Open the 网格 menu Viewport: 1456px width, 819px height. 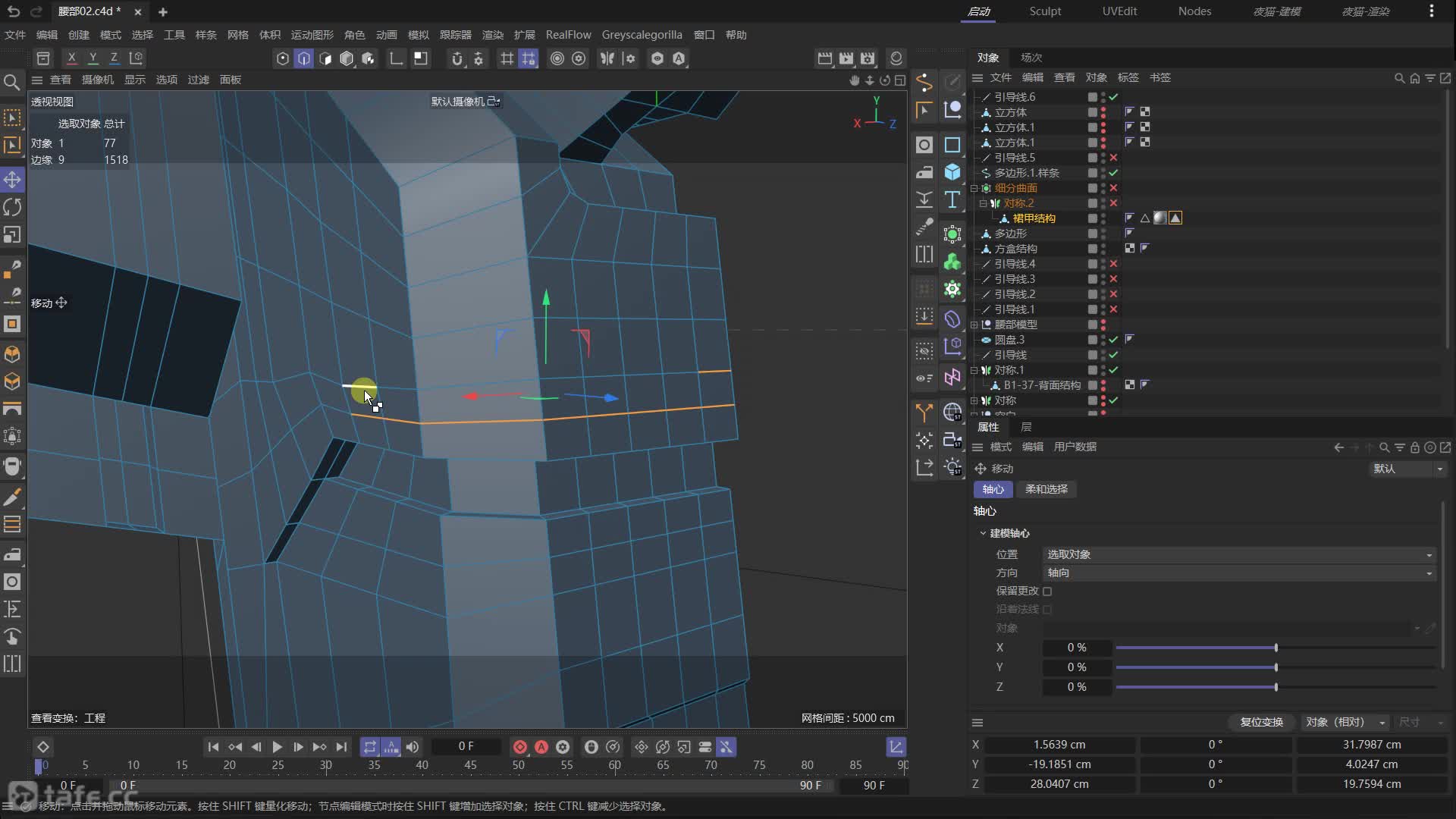pyautogui.click(x=238, y=35)
